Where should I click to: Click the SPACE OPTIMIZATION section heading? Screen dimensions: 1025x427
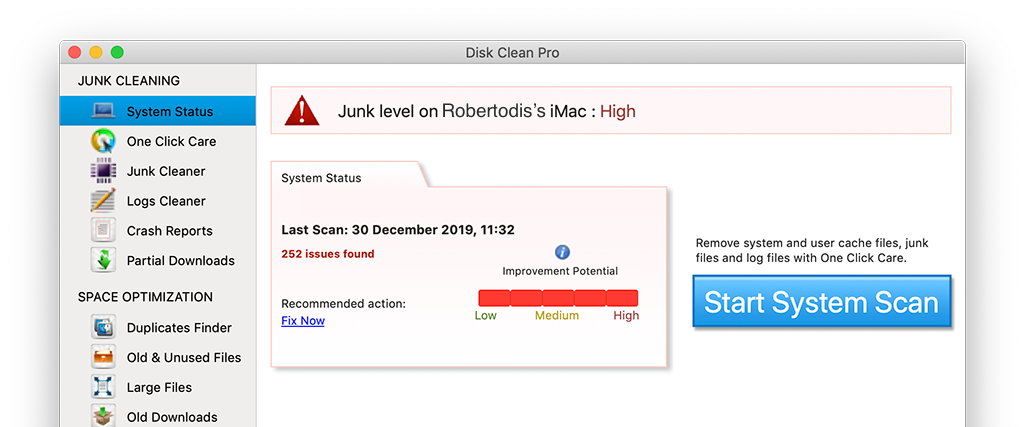[x=145, y=297]
